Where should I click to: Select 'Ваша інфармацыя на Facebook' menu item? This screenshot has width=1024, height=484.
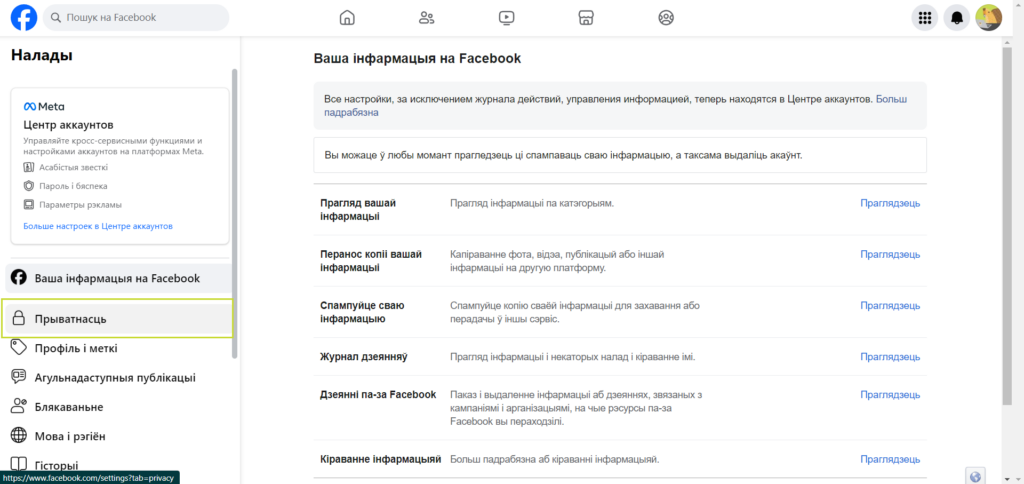119,279
